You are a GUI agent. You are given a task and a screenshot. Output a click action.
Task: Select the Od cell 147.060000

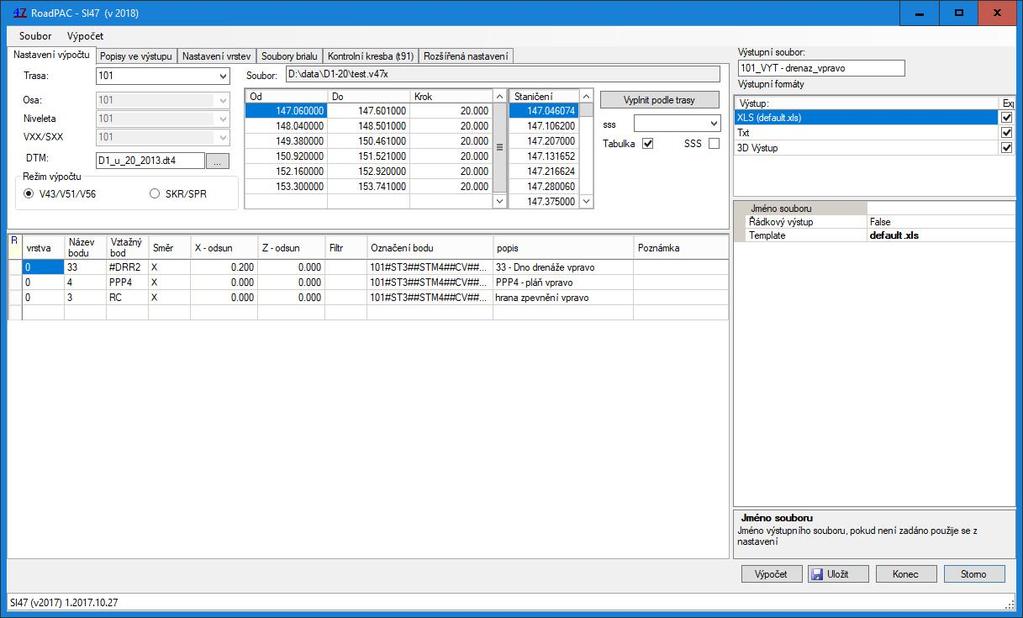286,111
